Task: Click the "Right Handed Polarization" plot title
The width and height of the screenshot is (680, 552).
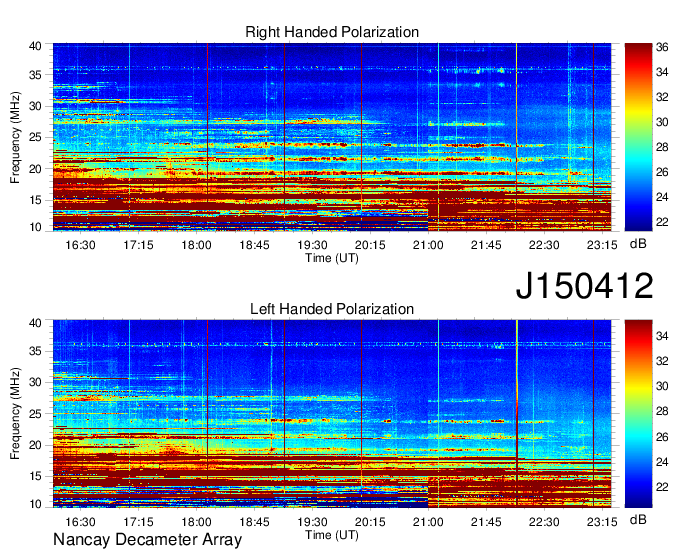Action: [x=332, y=32]
